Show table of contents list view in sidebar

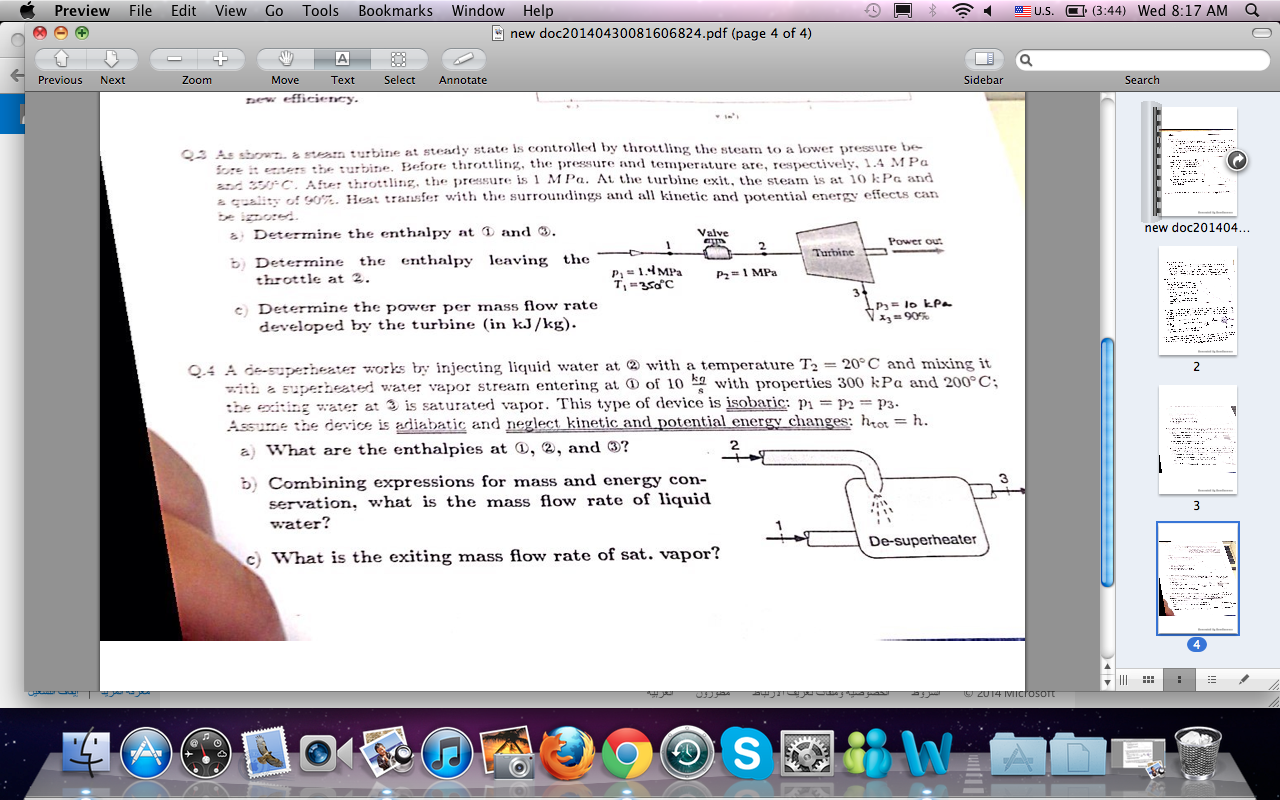[x=1212, y=679]
